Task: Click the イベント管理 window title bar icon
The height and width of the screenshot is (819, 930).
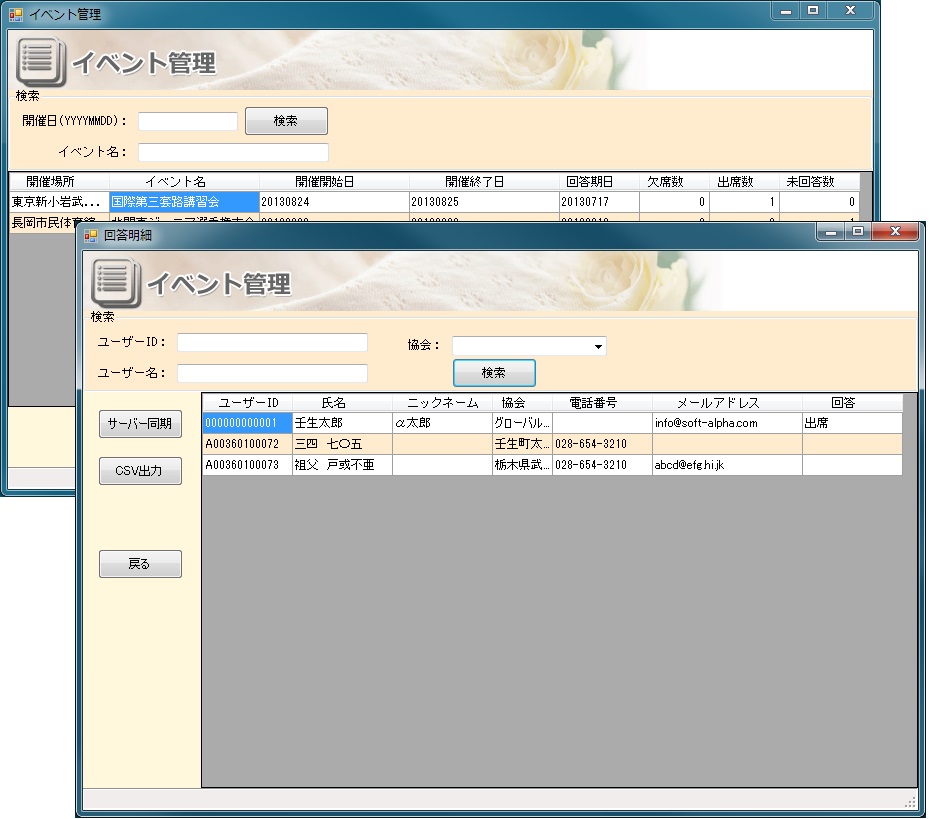Action: 15,14
